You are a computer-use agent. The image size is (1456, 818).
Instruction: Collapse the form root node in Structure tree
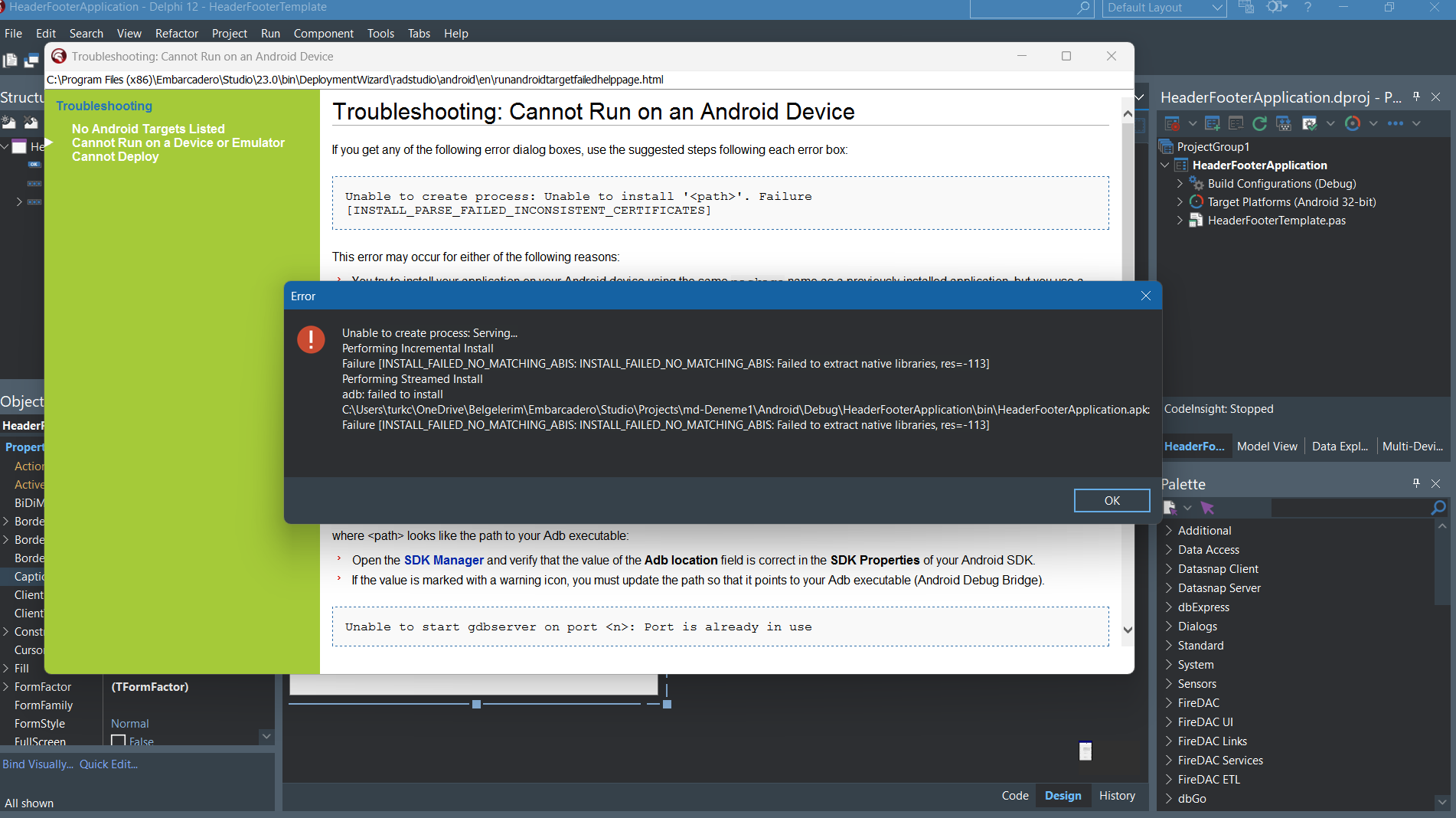[x=5, y=146]
